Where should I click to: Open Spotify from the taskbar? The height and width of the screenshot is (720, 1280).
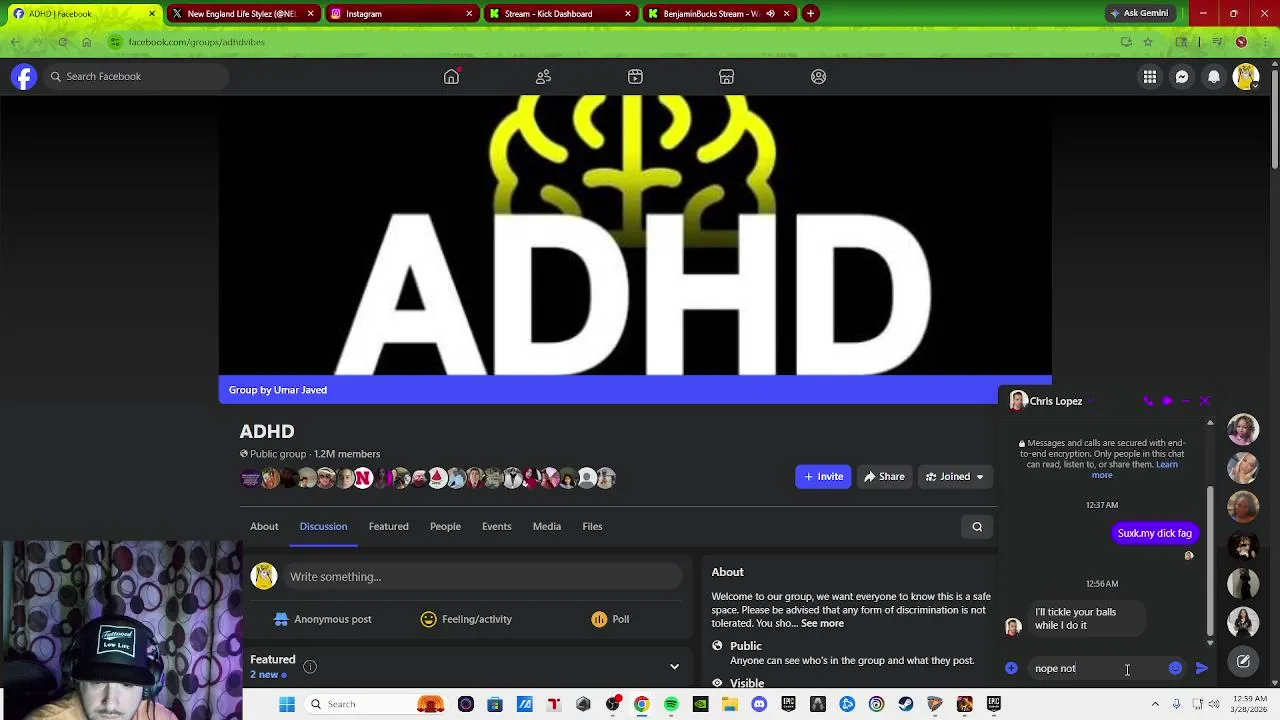point(671,704)
